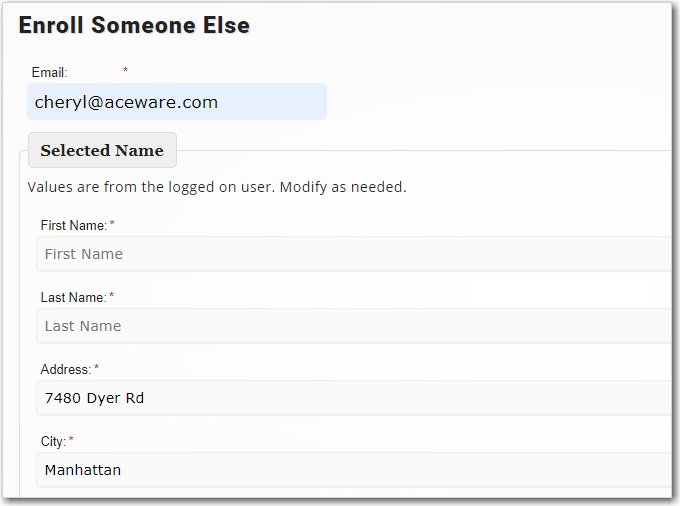Click the Selected Name legend button
The image size is (680, 506).
[x=102, y=151]
